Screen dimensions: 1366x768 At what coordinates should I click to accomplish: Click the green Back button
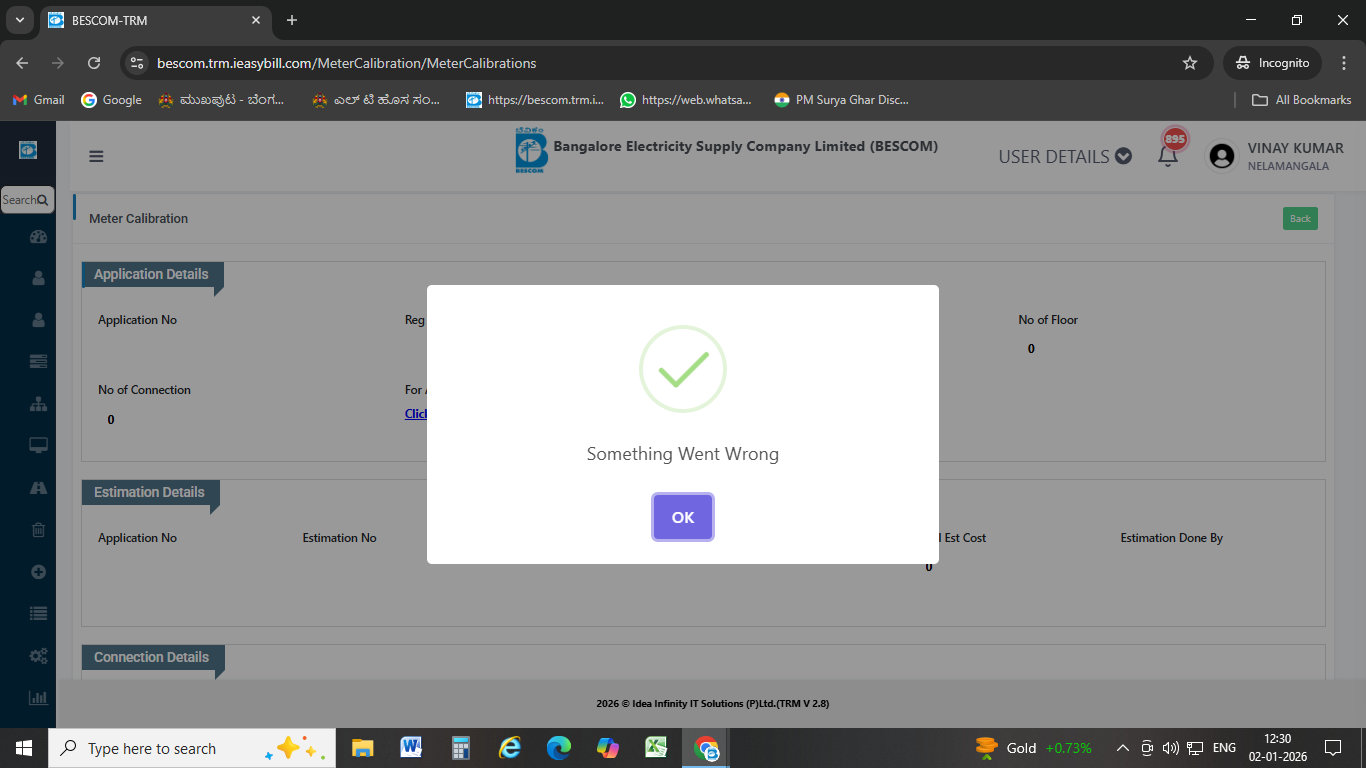point(1300,218)
